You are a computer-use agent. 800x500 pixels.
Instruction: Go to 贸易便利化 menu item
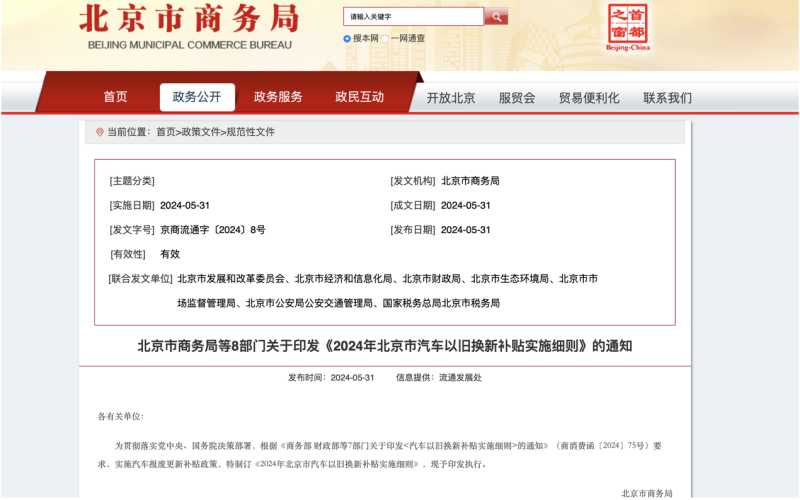[589, 98]
